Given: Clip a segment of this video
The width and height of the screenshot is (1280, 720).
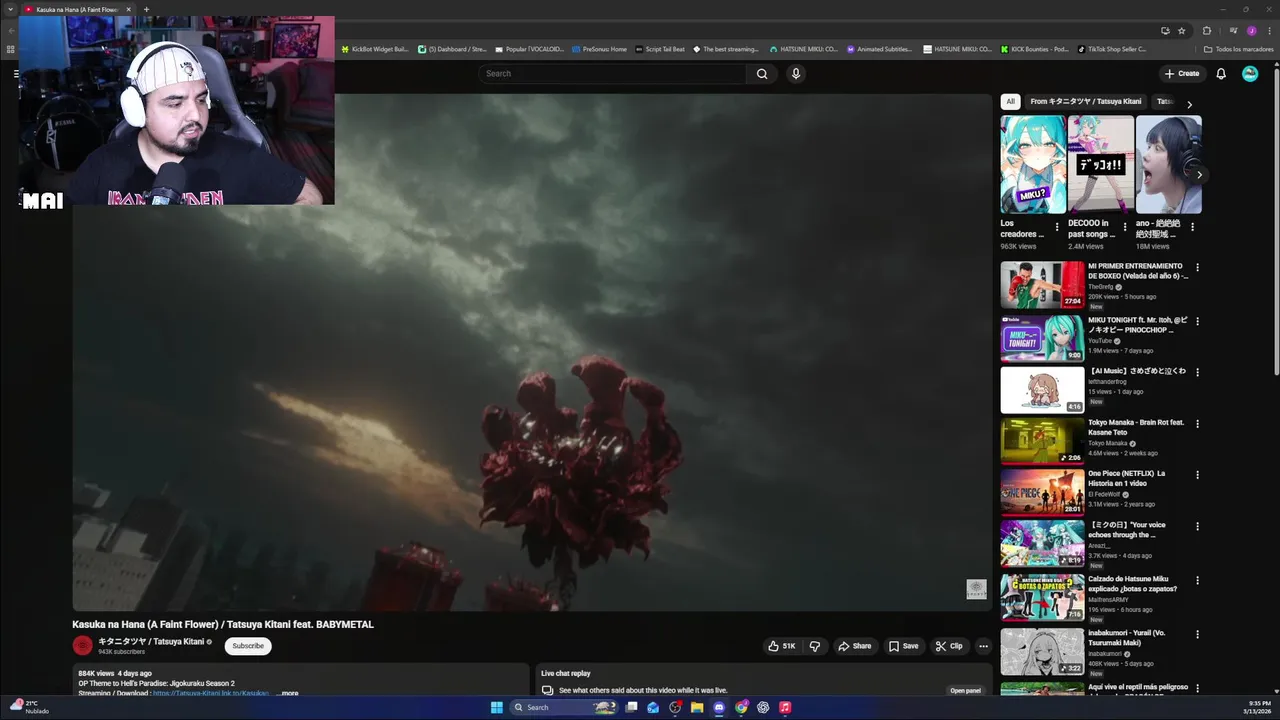Looking at the screenshot, I should tap(949, 646).
